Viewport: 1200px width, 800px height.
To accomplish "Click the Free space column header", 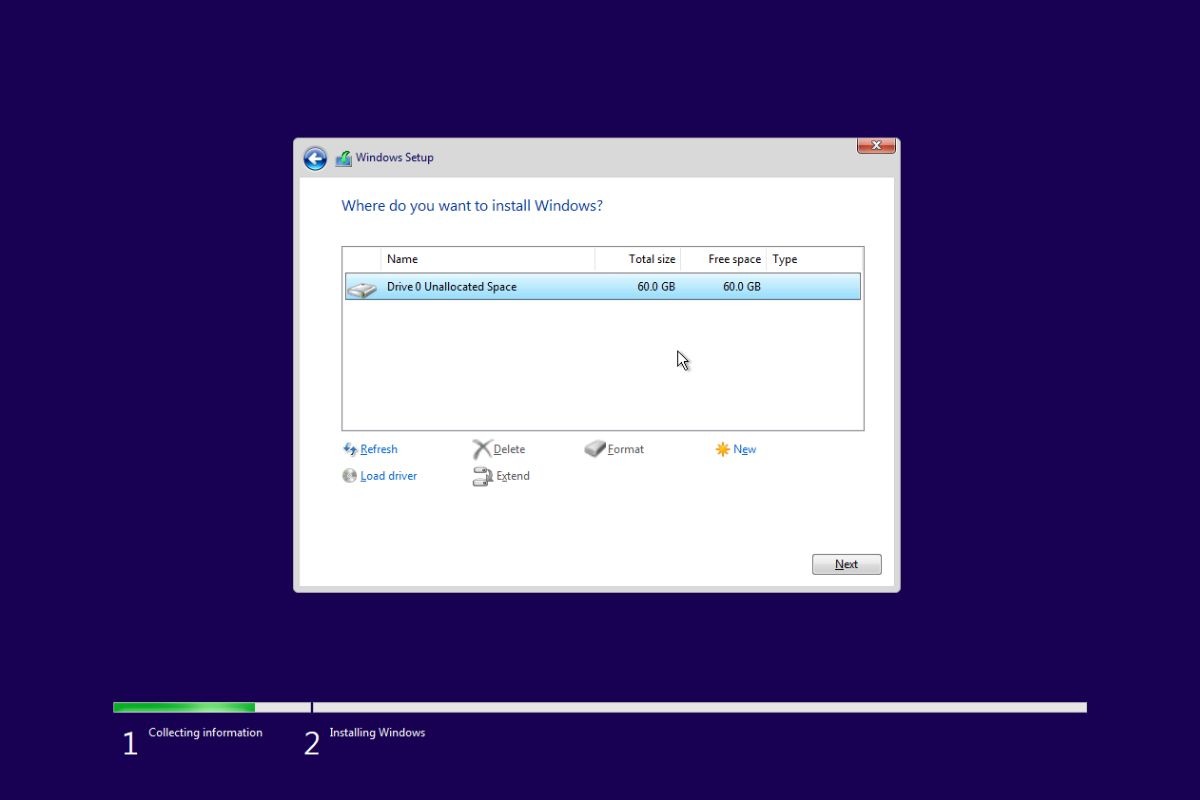I will (724, 259).
